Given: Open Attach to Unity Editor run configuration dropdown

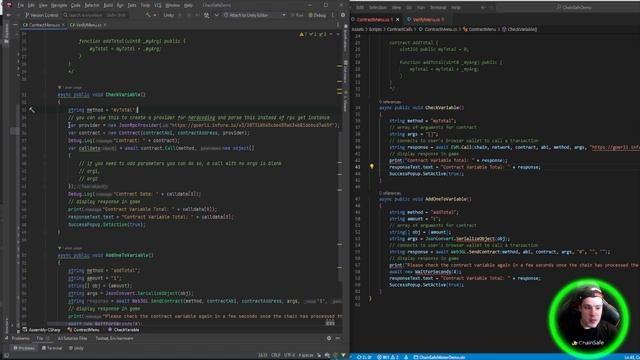Looking at the screenshot, I should pos(255,15).
